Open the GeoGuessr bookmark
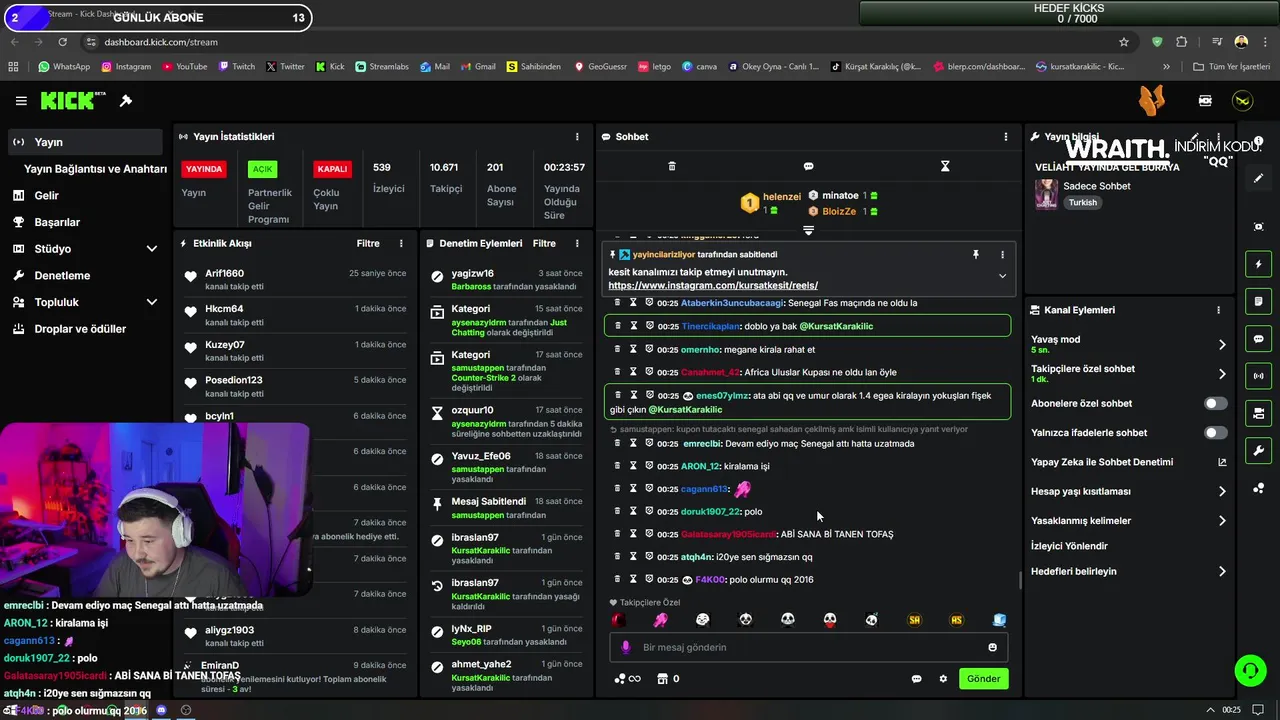 click(x=600, y=67)
